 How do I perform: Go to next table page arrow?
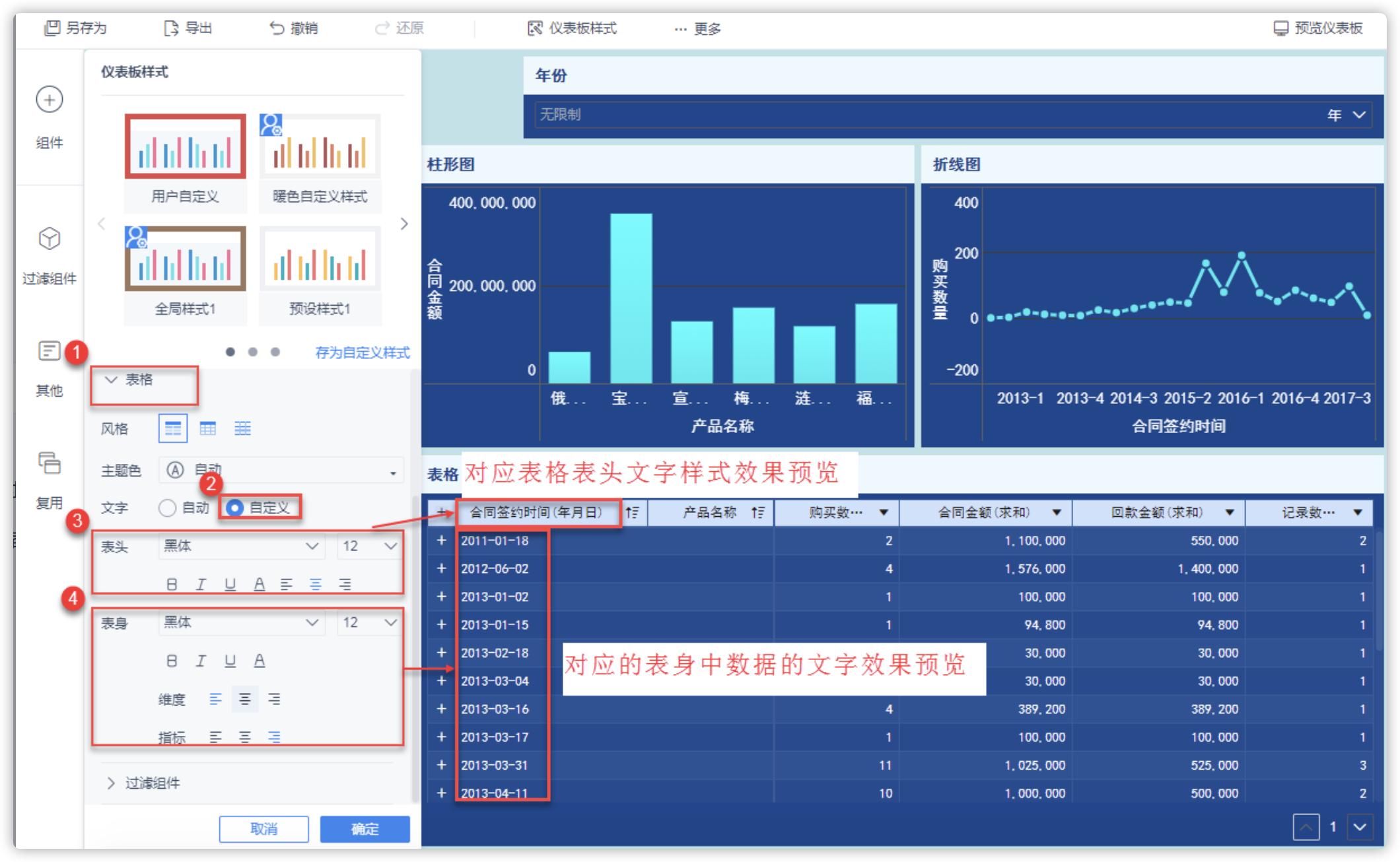pos(1360,827)
